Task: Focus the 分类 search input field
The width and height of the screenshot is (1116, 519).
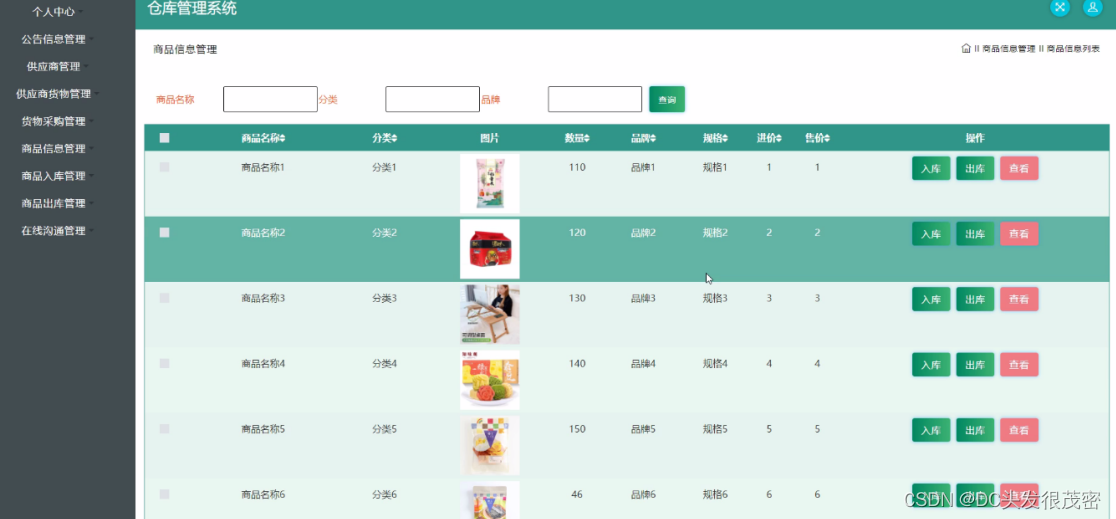Action: coord(433,100)
